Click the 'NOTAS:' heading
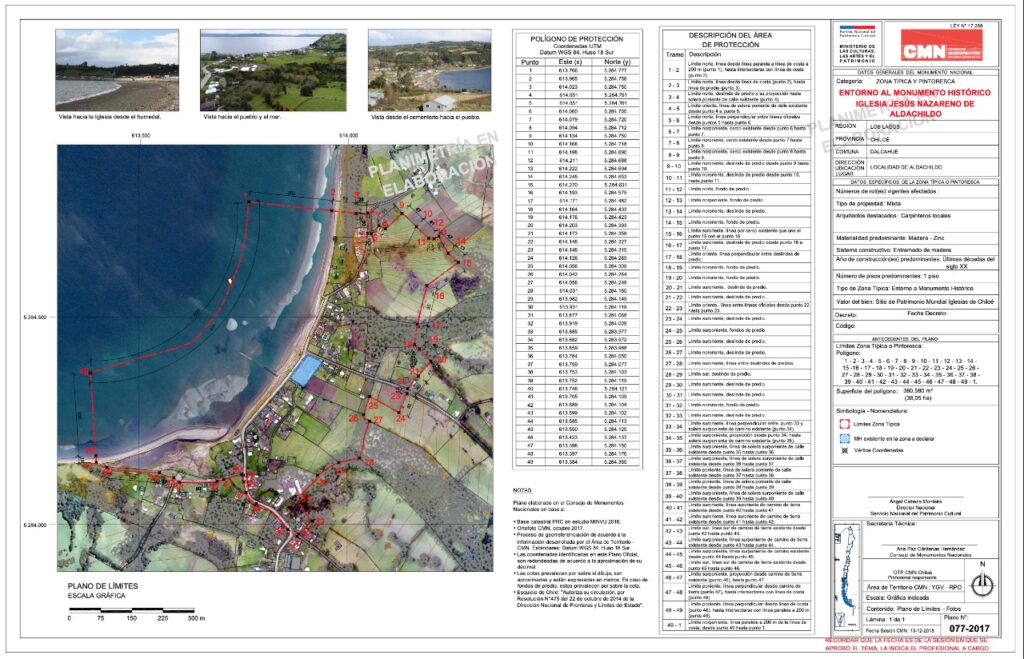The image size is (1024, 659). (522, 490)
